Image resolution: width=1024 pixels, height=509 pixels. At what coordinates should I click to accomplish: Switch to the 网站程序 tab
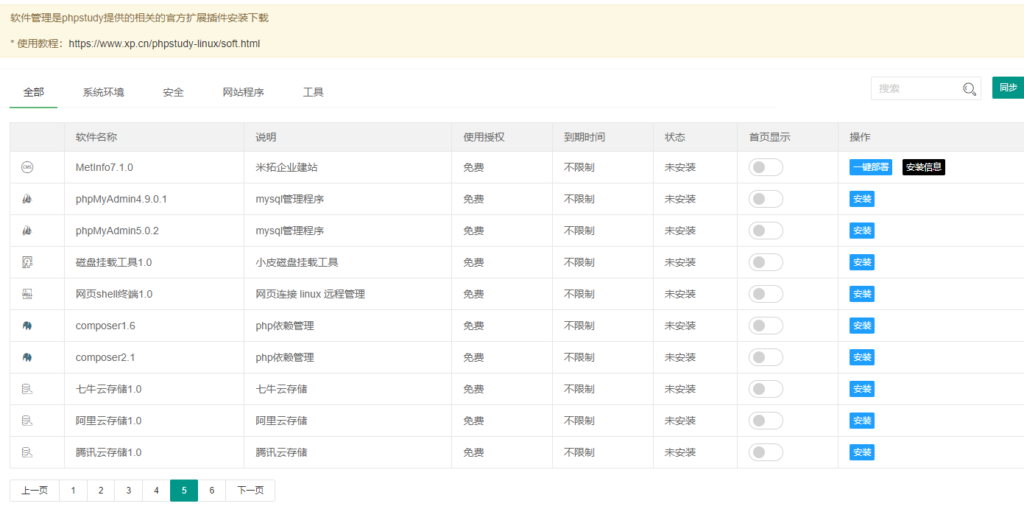[244, 92]
